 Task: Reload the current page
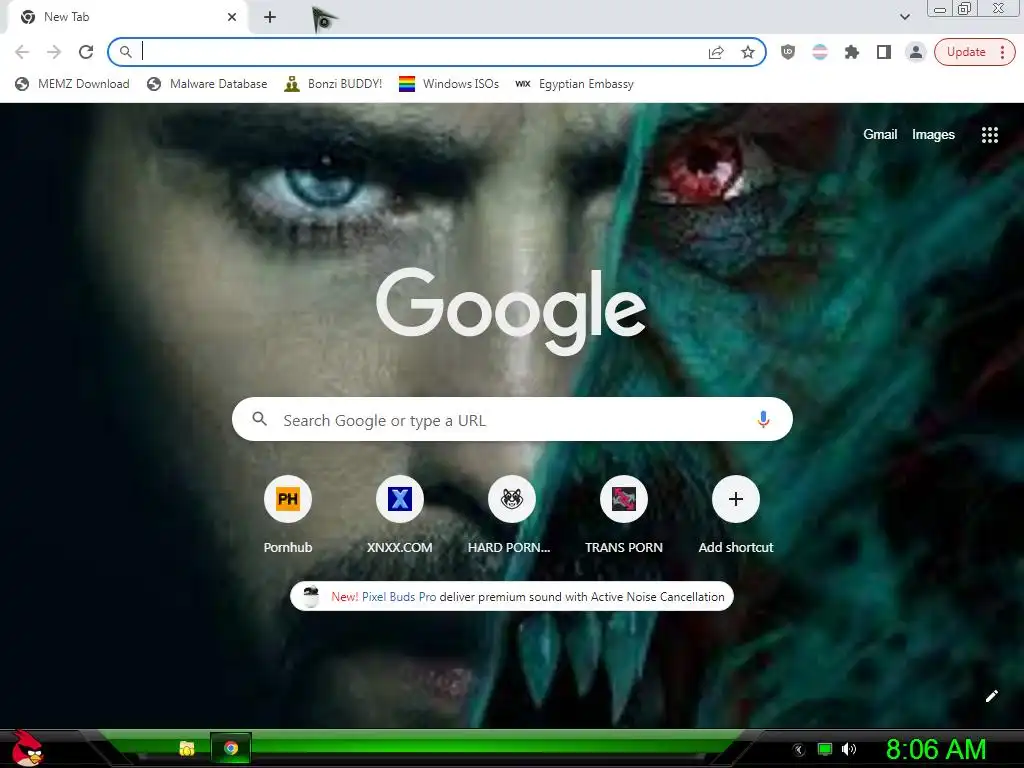86,52
